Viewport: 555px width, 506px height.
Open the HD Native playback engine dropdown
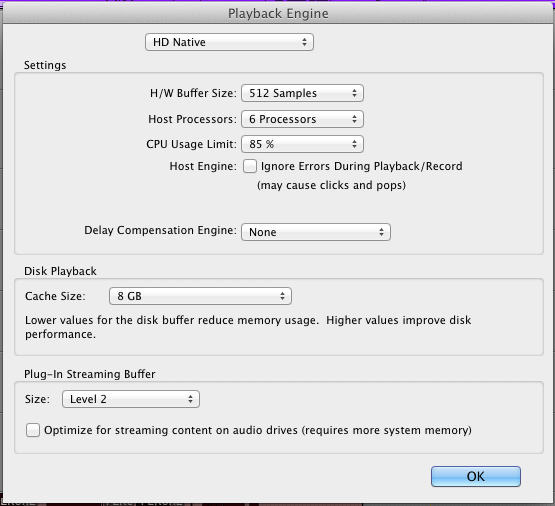[x=229, y=42]
